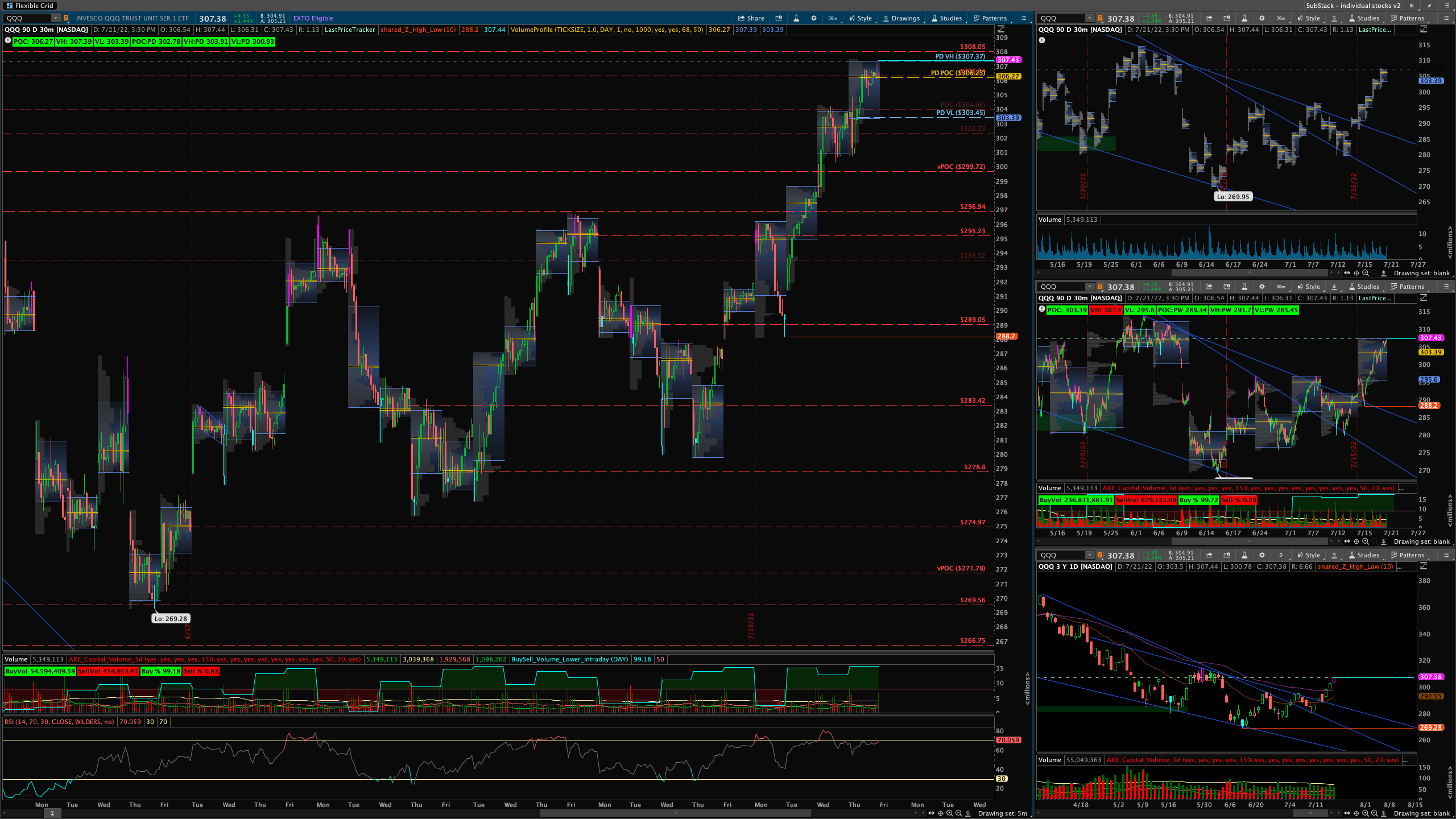
Task: Open chart settings gear in main chart
Action: (x=814, y=18)
